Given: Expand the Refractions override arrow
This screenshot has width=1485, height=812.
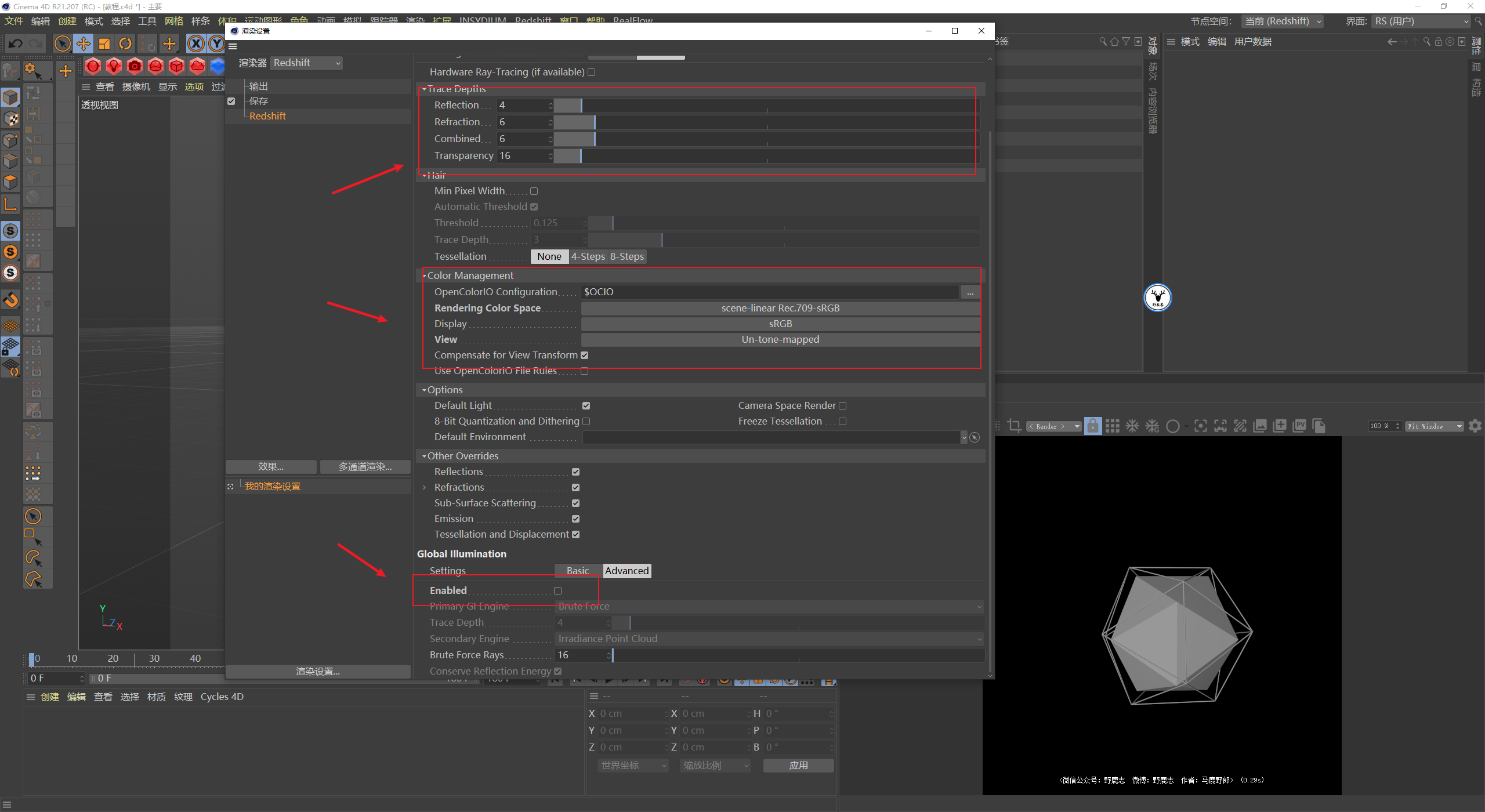Looking at the screenshot, I should 424,487.
